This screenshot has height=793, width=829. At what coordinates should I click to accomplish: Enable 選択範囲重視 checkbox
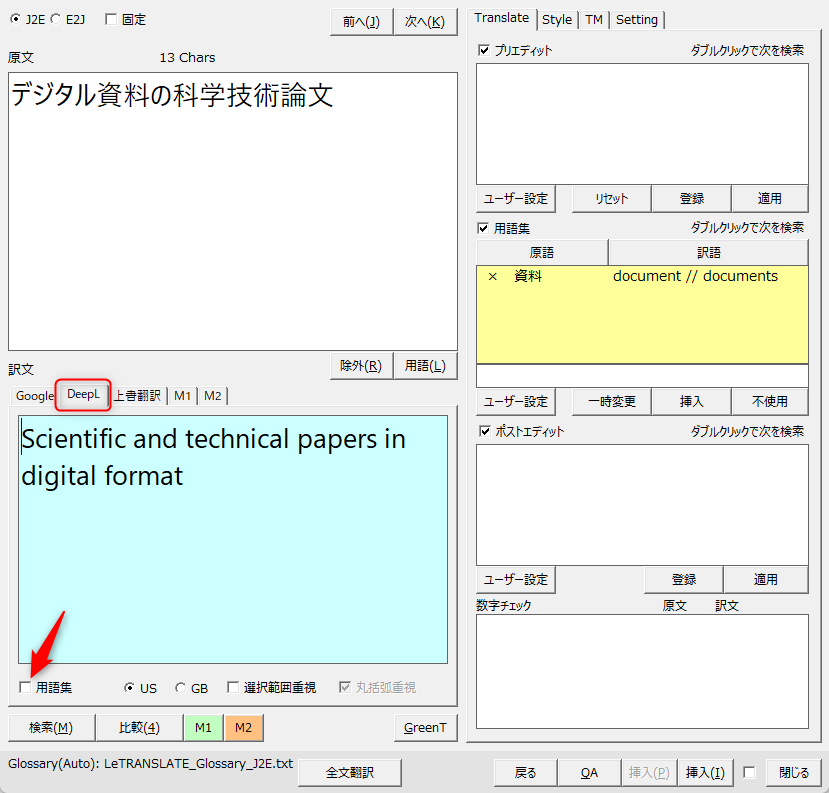(x=233, y=688)
